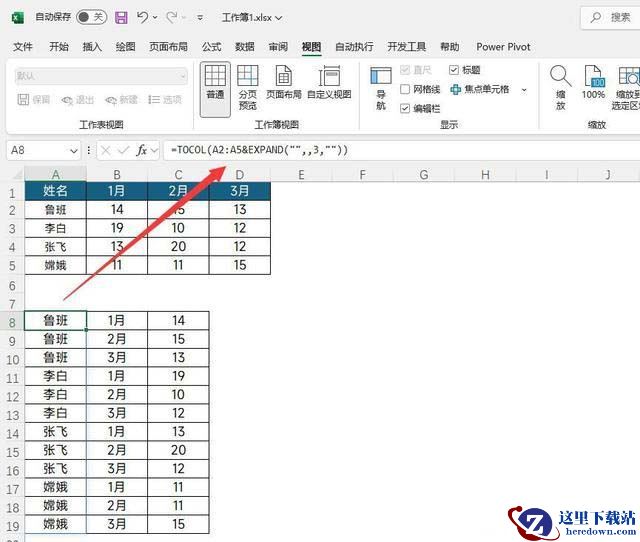Open the 帮助 tab

tap(449, 47)
